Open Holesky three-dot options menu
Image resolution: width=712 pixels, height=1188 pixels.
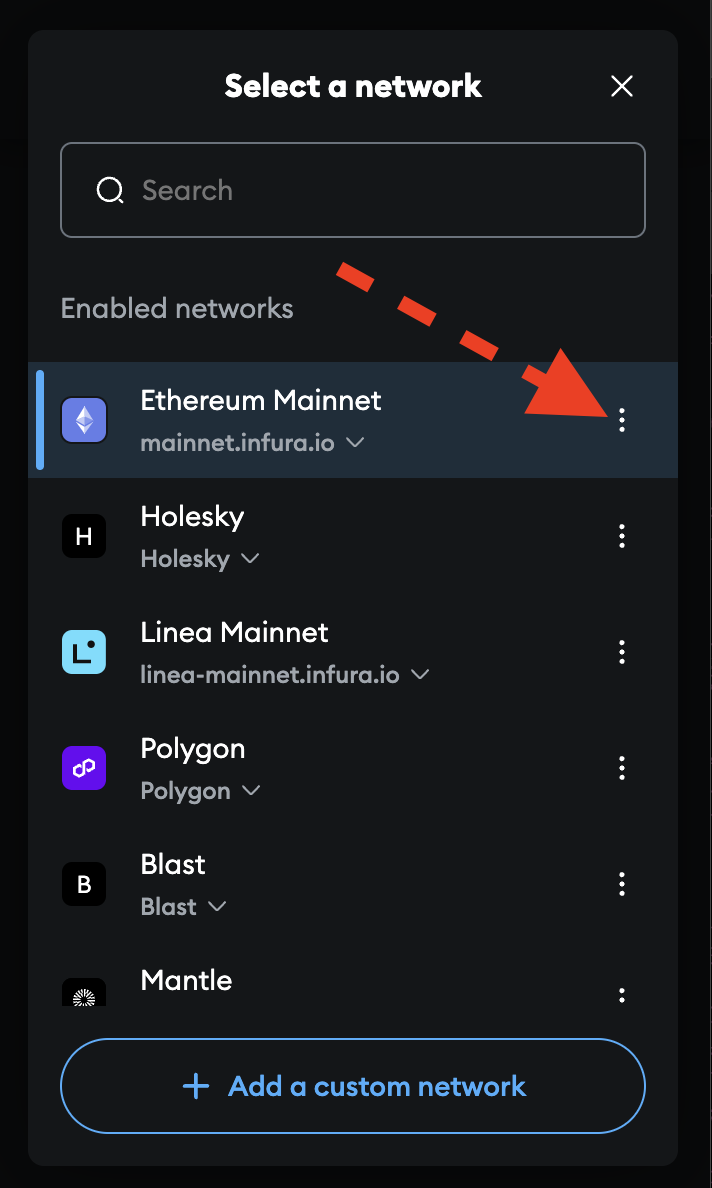(x=622, y=536)
